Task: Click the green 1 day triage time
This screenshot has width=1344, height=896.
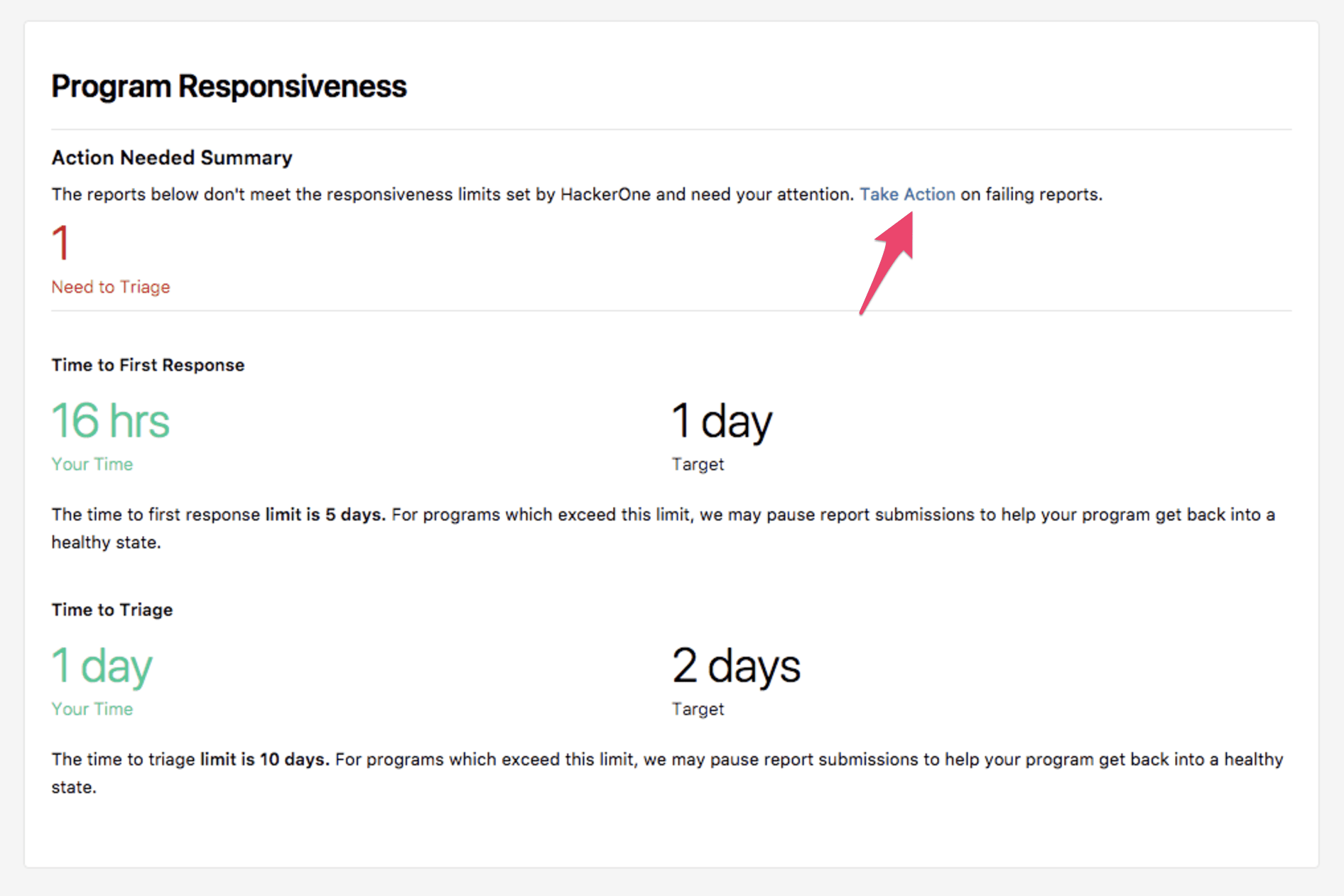Action: [x=102, y=667]
